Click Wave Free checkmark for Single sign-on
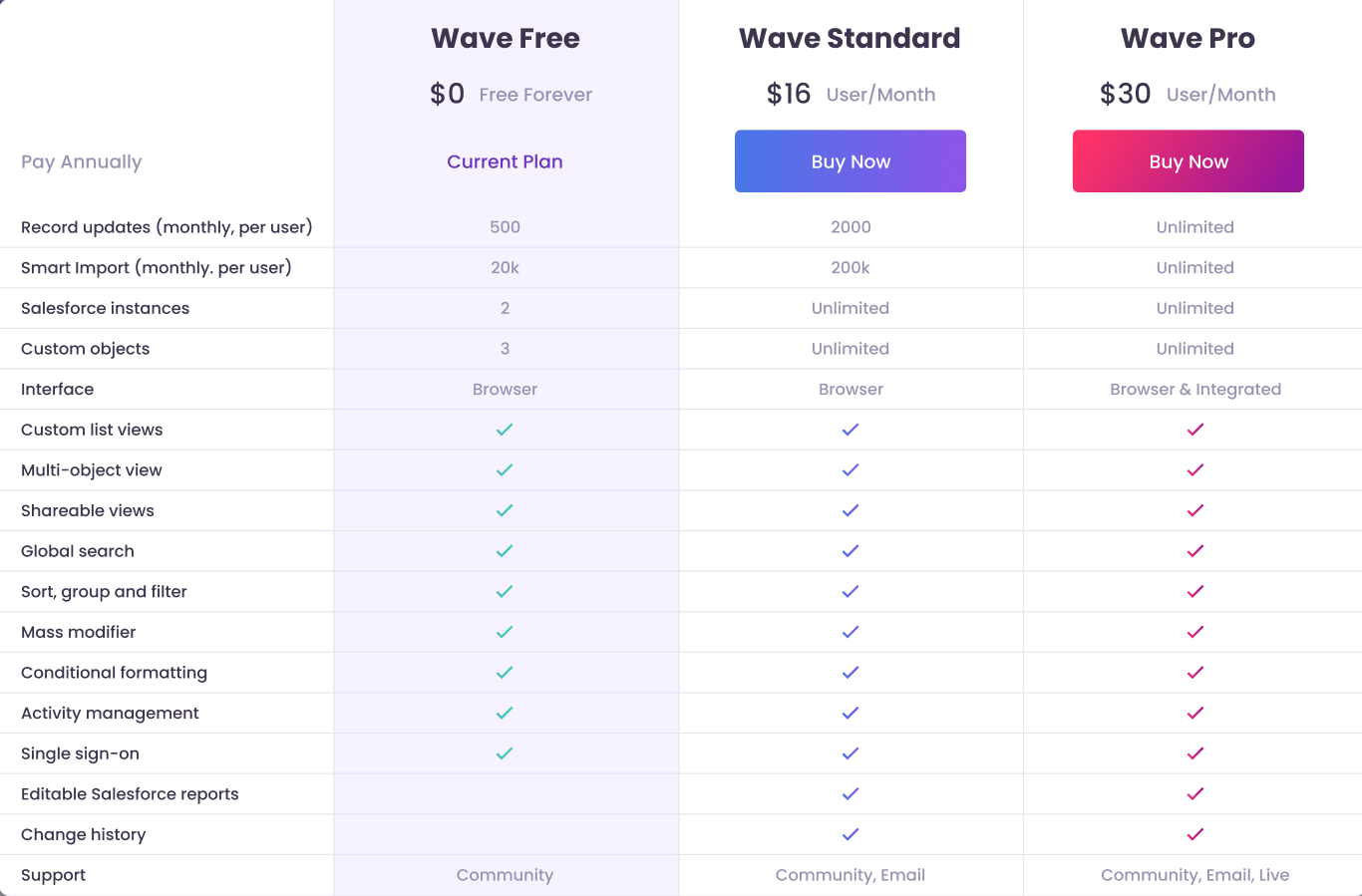 click(x=505, y=753)
